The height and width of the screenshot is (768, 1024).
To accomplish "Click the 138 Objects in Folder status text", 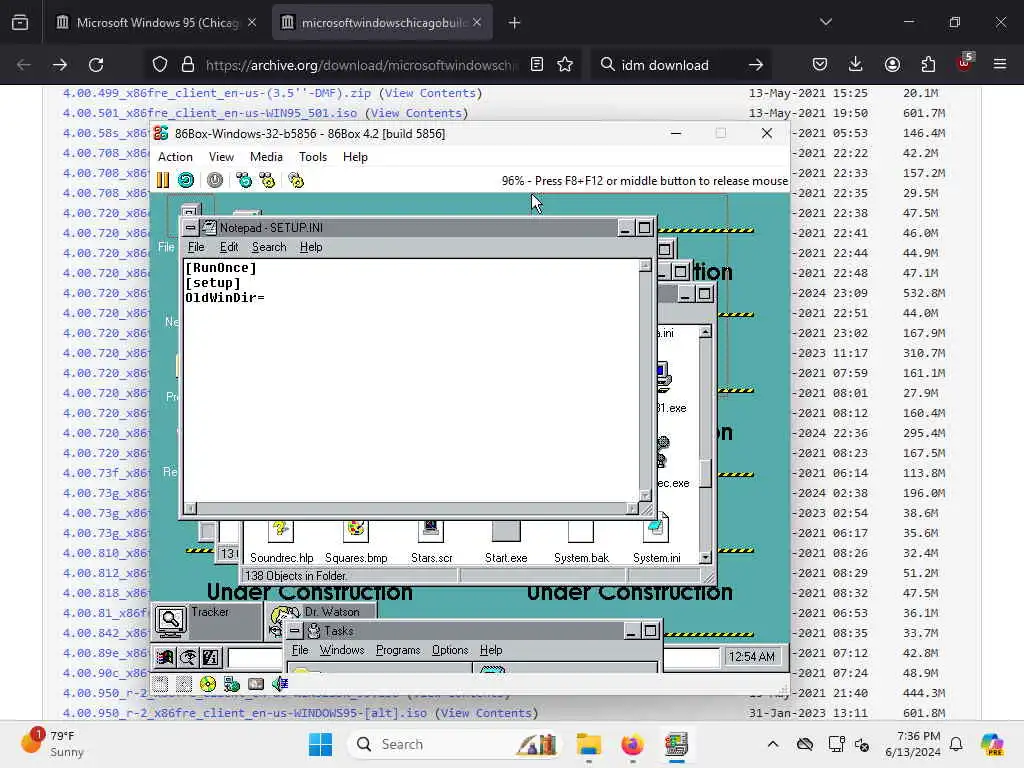I will pos(296,575).
